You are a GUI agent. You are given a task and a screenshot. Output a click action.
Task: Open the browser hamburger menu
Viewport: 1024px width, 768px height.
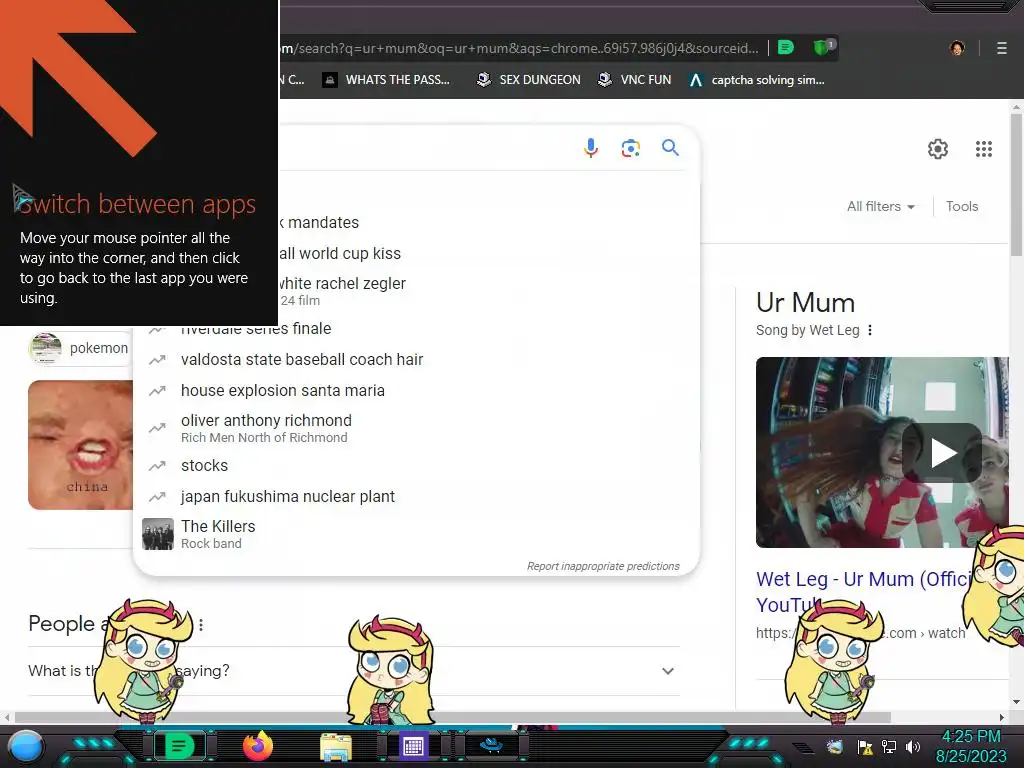click(1001, 48)
